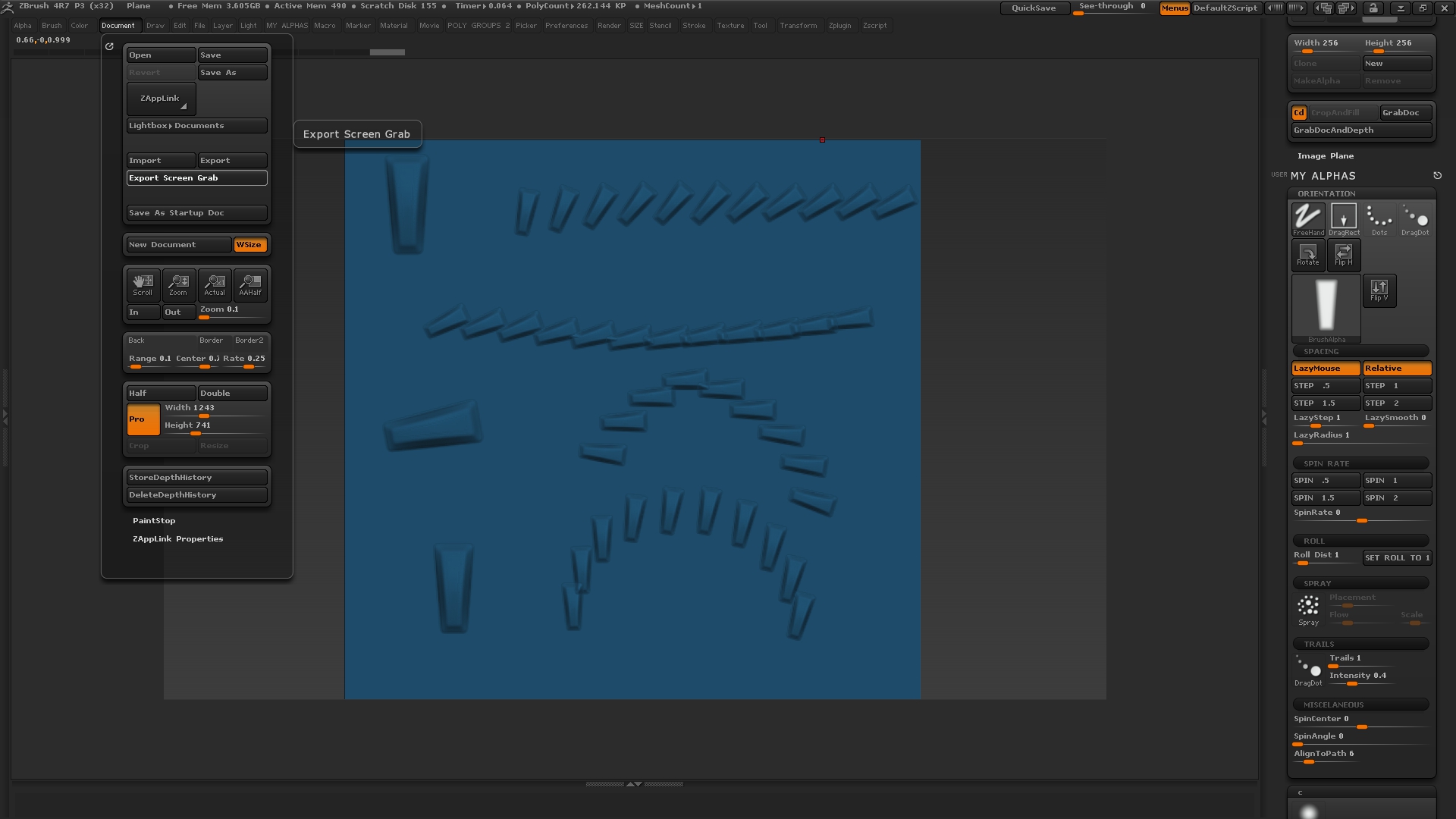Toggle the WSize option
The width and height of the screenshot is (1456, 819).
(249, 245)
